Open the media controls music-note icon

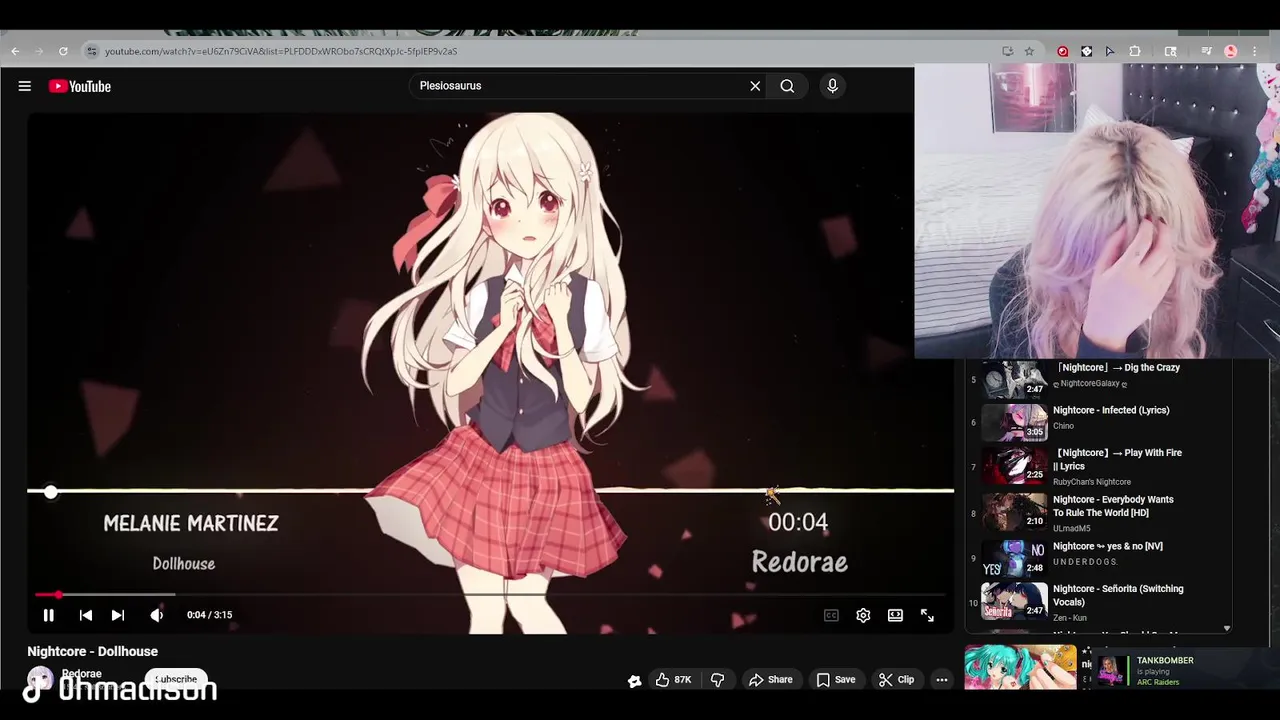1207,51
